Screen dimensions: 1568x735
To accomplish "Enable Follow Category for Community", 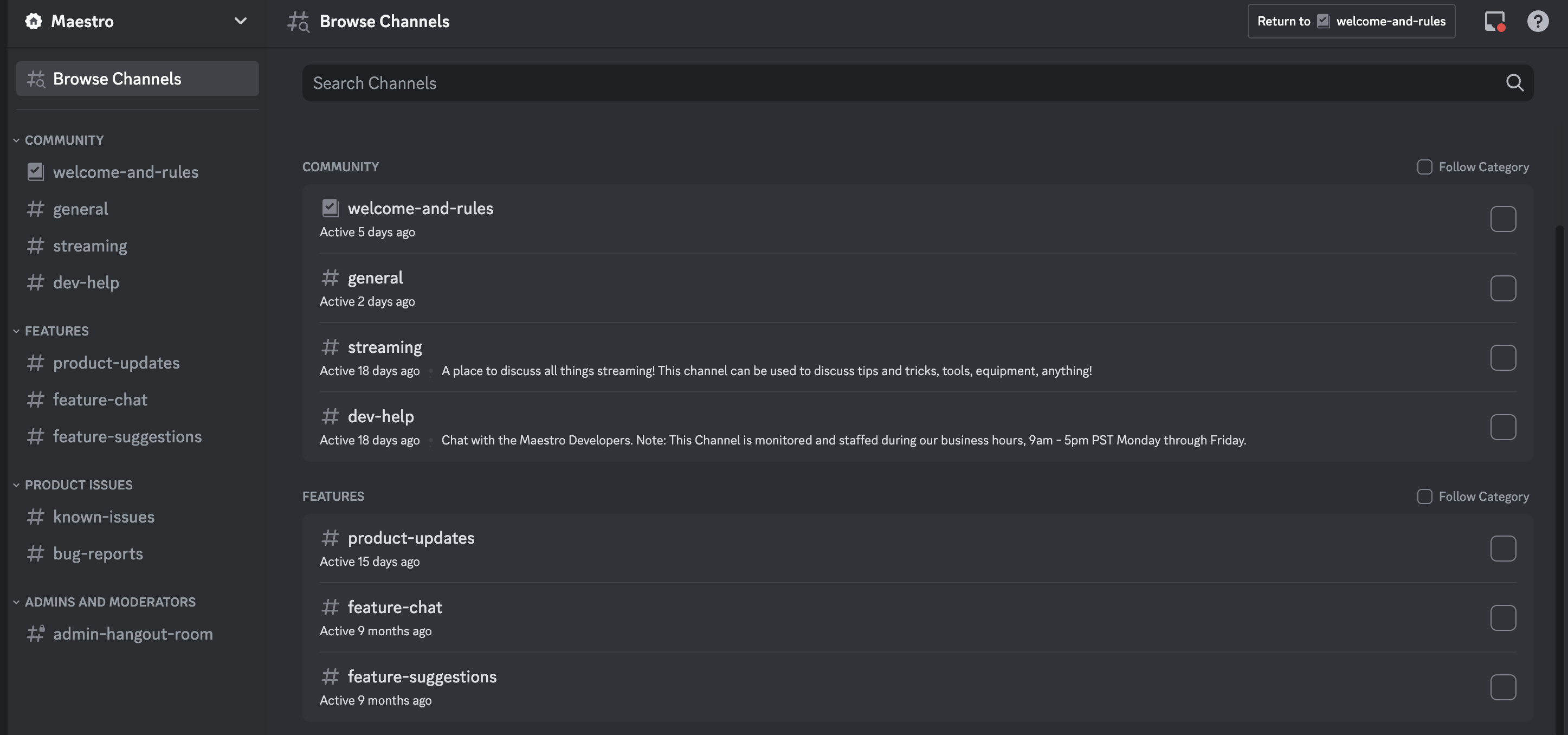I will pos(1424,167).
